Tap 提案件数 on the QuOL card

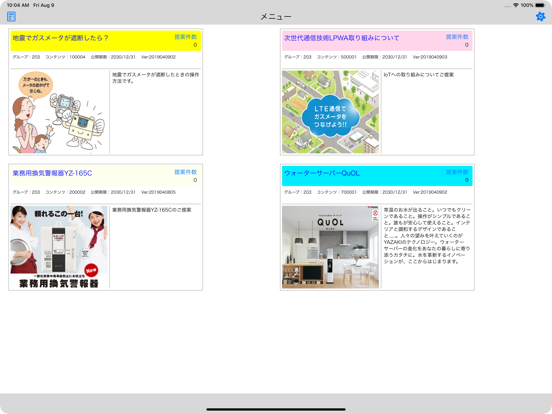(x=457, y=172)
